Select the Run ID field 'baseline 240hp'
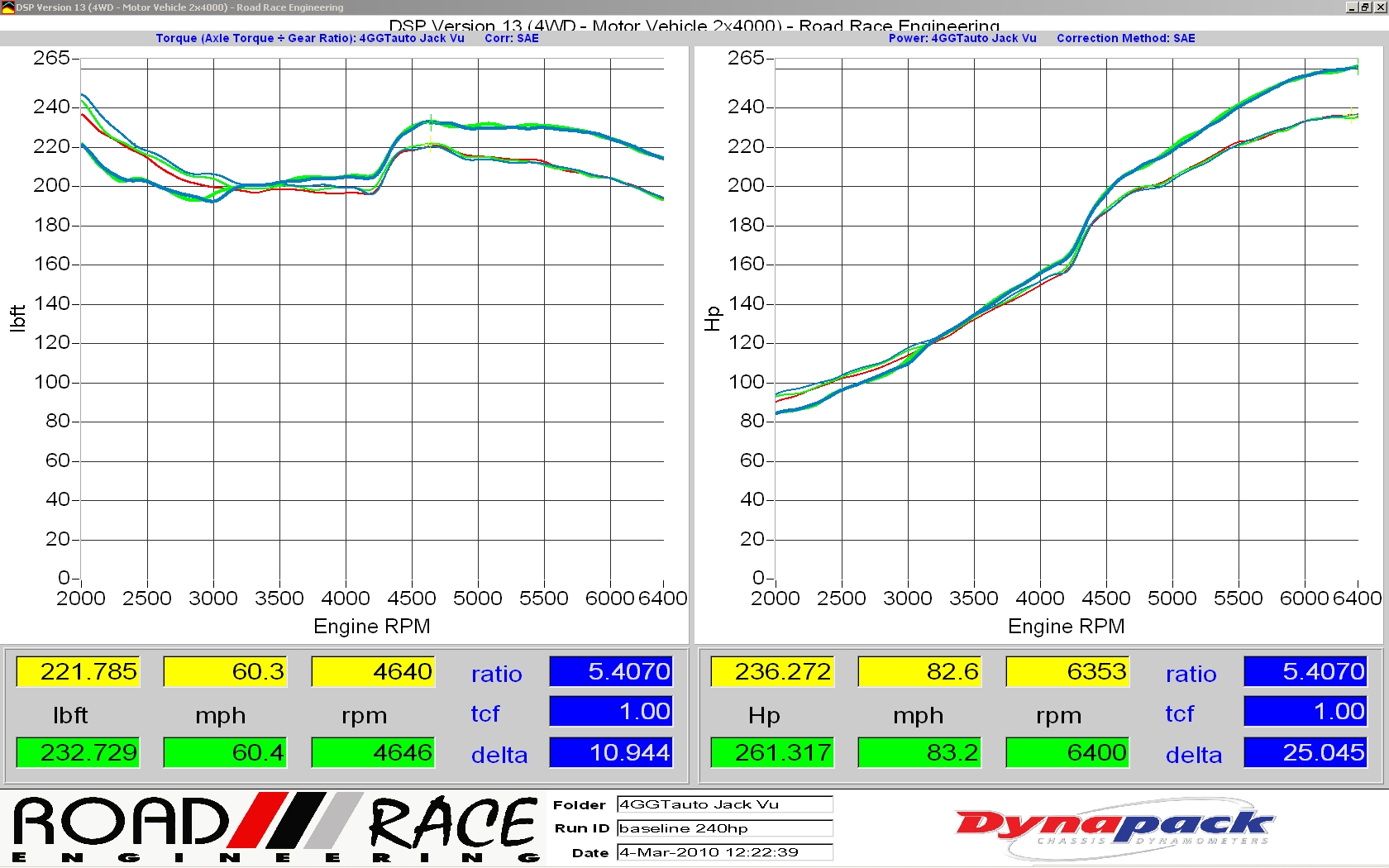 click(724, 828)
